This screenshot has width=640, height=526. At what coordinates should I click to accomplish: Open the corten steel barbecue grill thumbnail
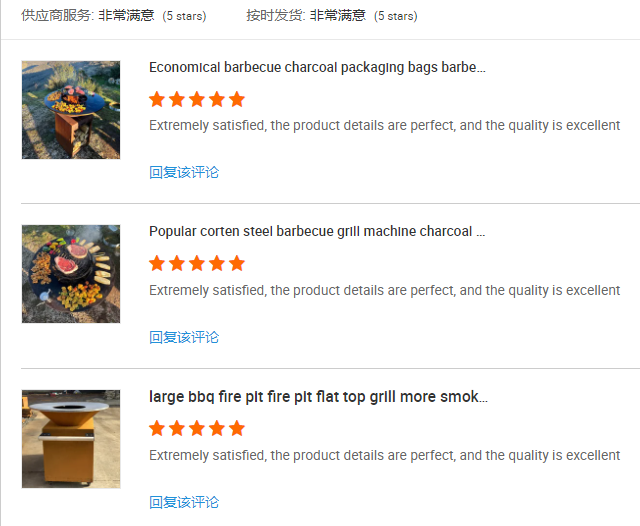click(x=71, y=274)
